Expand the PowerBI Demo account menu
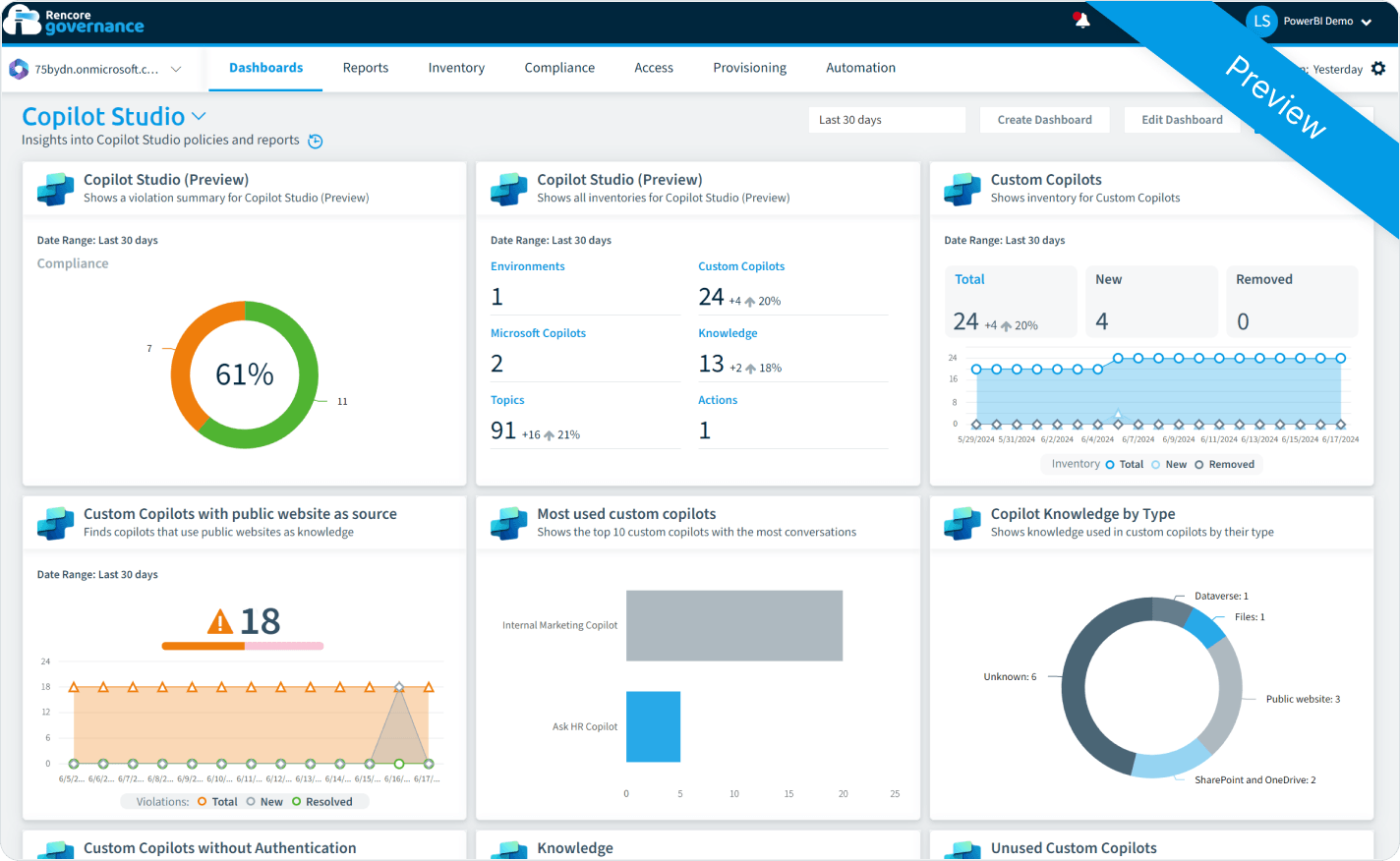Viewport: 1400px width, 861px height. click(x=1367, y=22)
